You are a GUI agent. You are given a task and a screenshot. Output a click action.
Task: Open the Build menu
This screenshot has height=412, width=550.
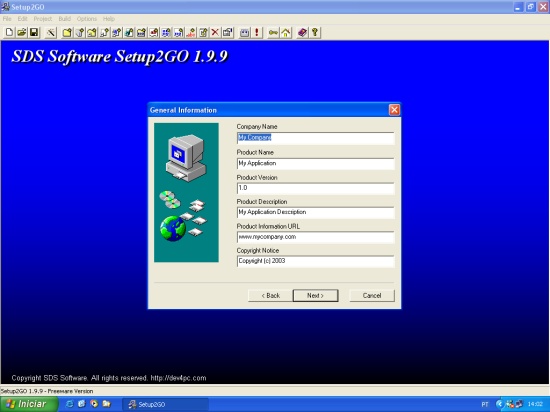coord(65,19)
